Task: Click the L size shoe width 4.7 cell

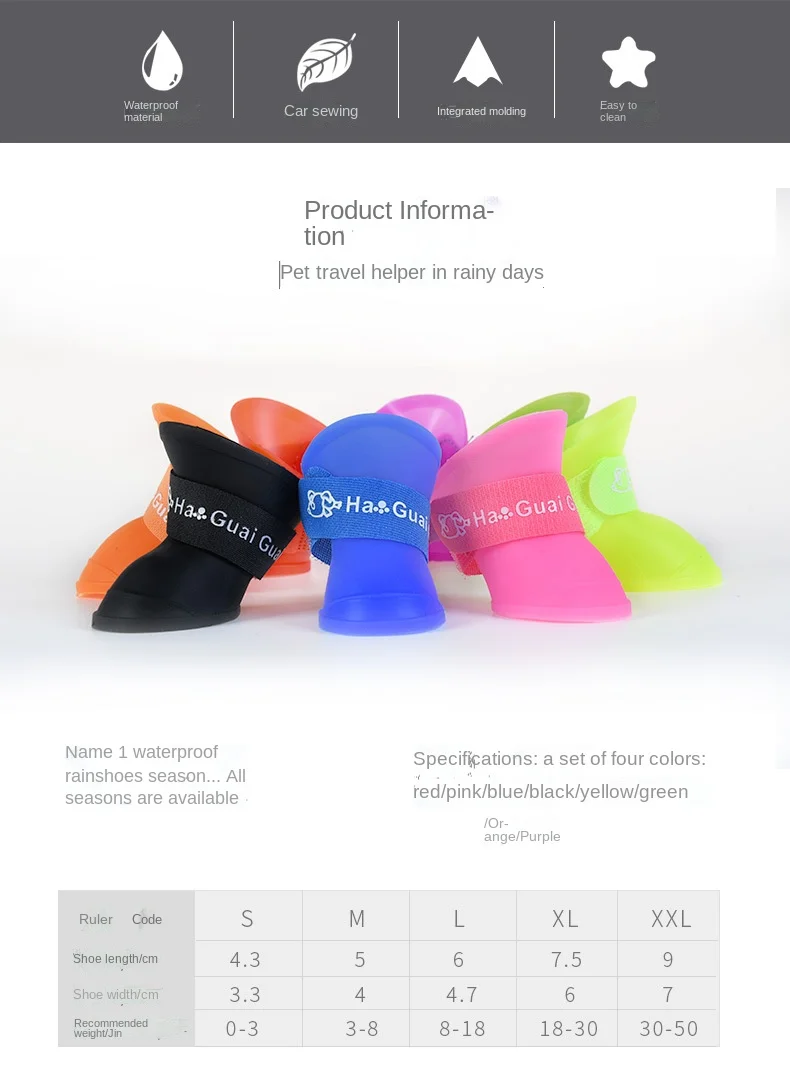Action: [461, 994]
